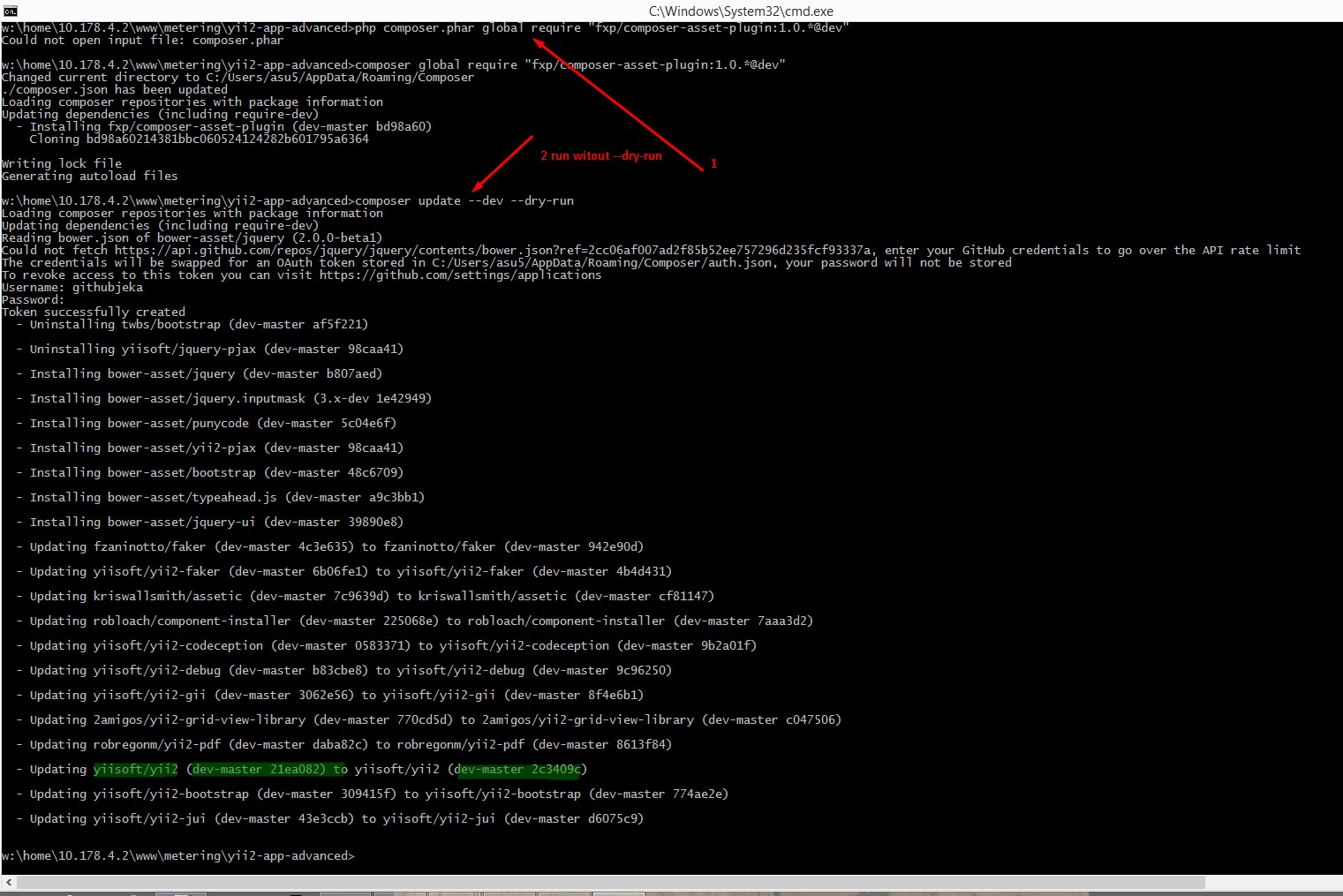Select the "Generating autoload files" line
The height and width of the screenshot is (896, 1343).
[x=90, y=176]
